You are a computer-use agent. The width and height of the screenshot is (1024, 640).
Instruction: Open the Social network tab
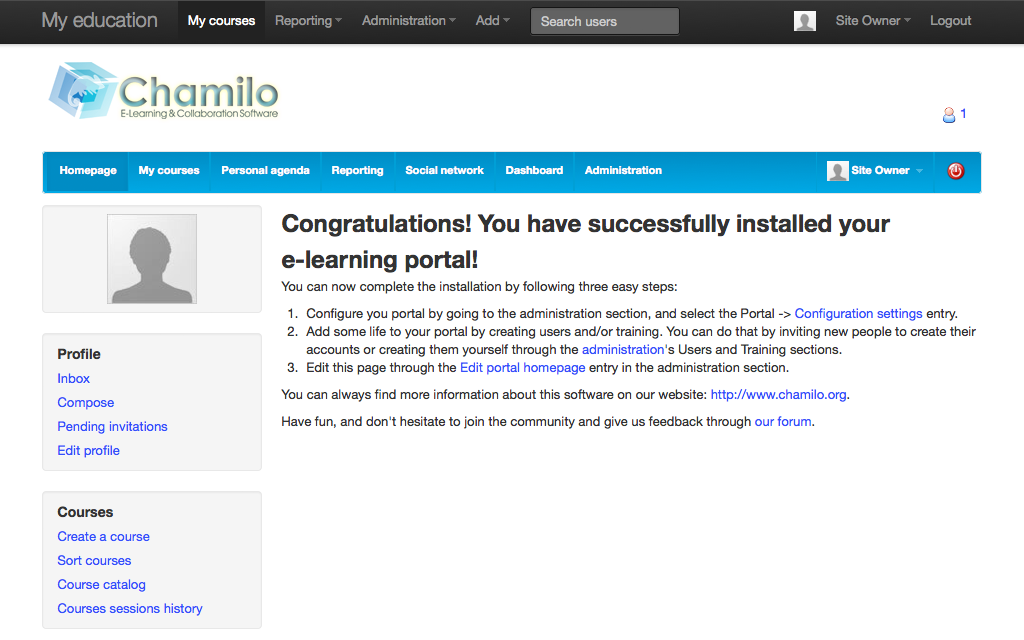[x=444, y=171]
